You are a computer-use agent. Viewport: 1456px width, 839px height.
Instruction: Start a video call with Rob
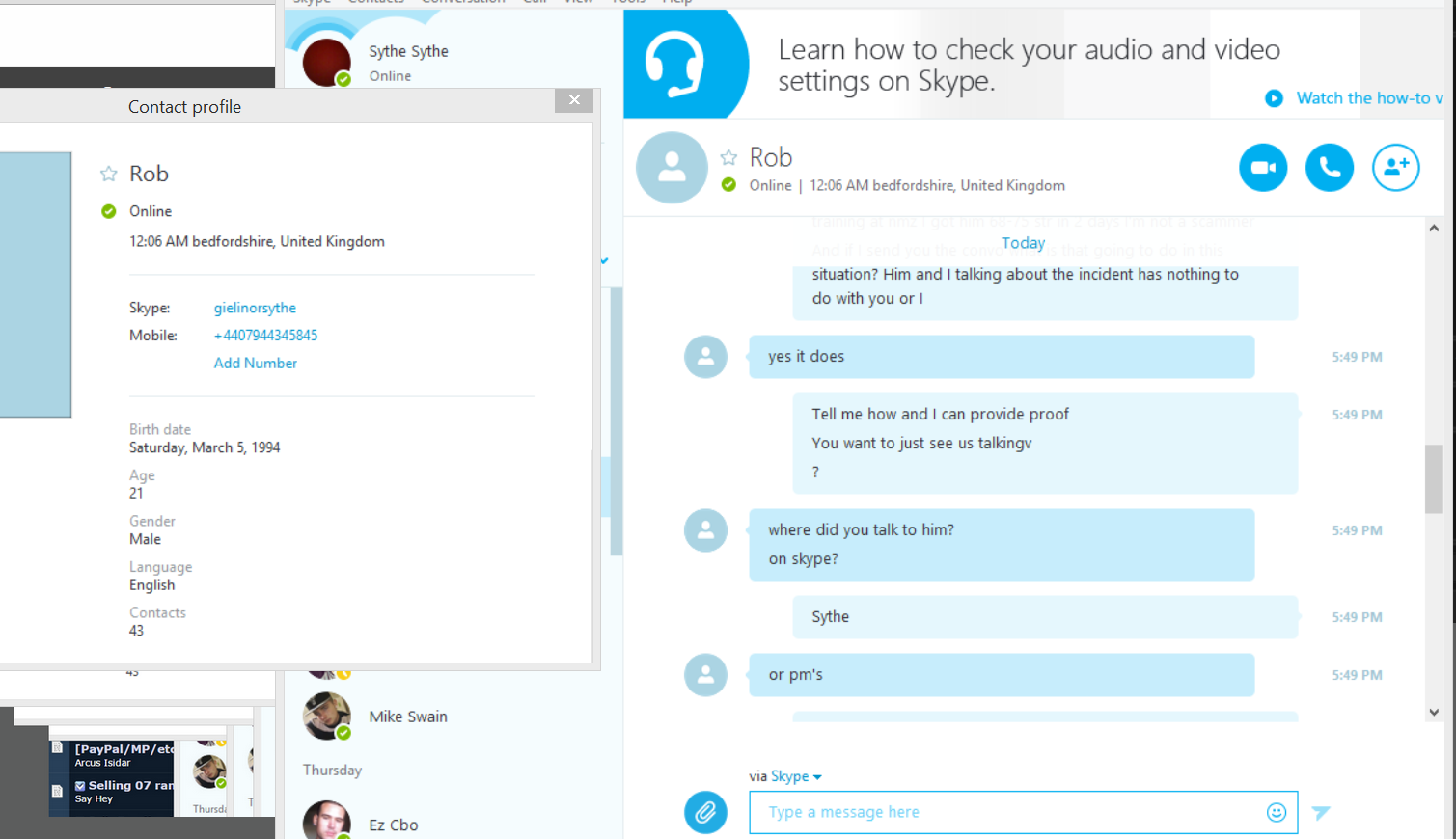[1263, 168]
